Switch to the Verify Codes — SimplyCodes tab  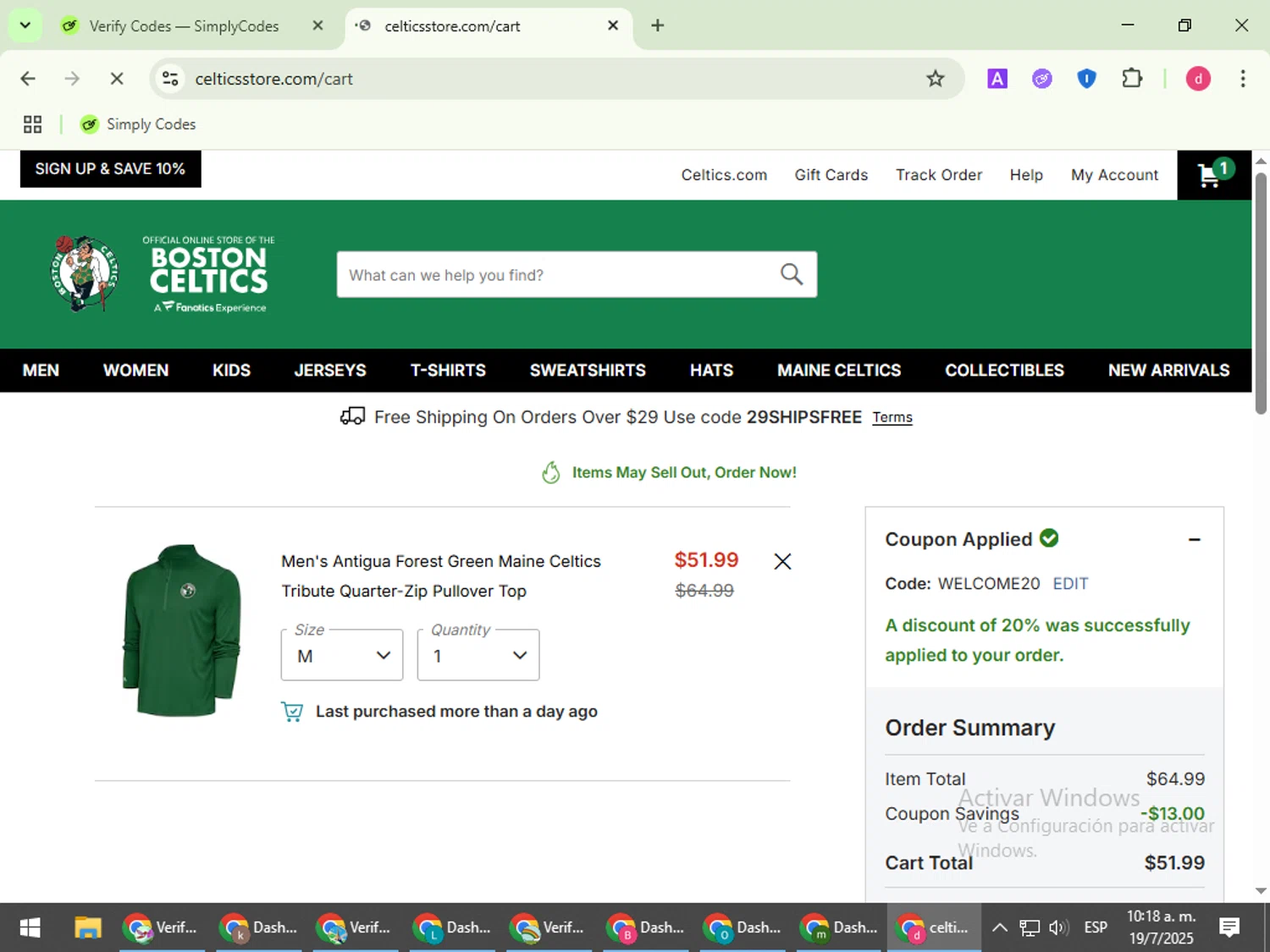pos(184,26)
